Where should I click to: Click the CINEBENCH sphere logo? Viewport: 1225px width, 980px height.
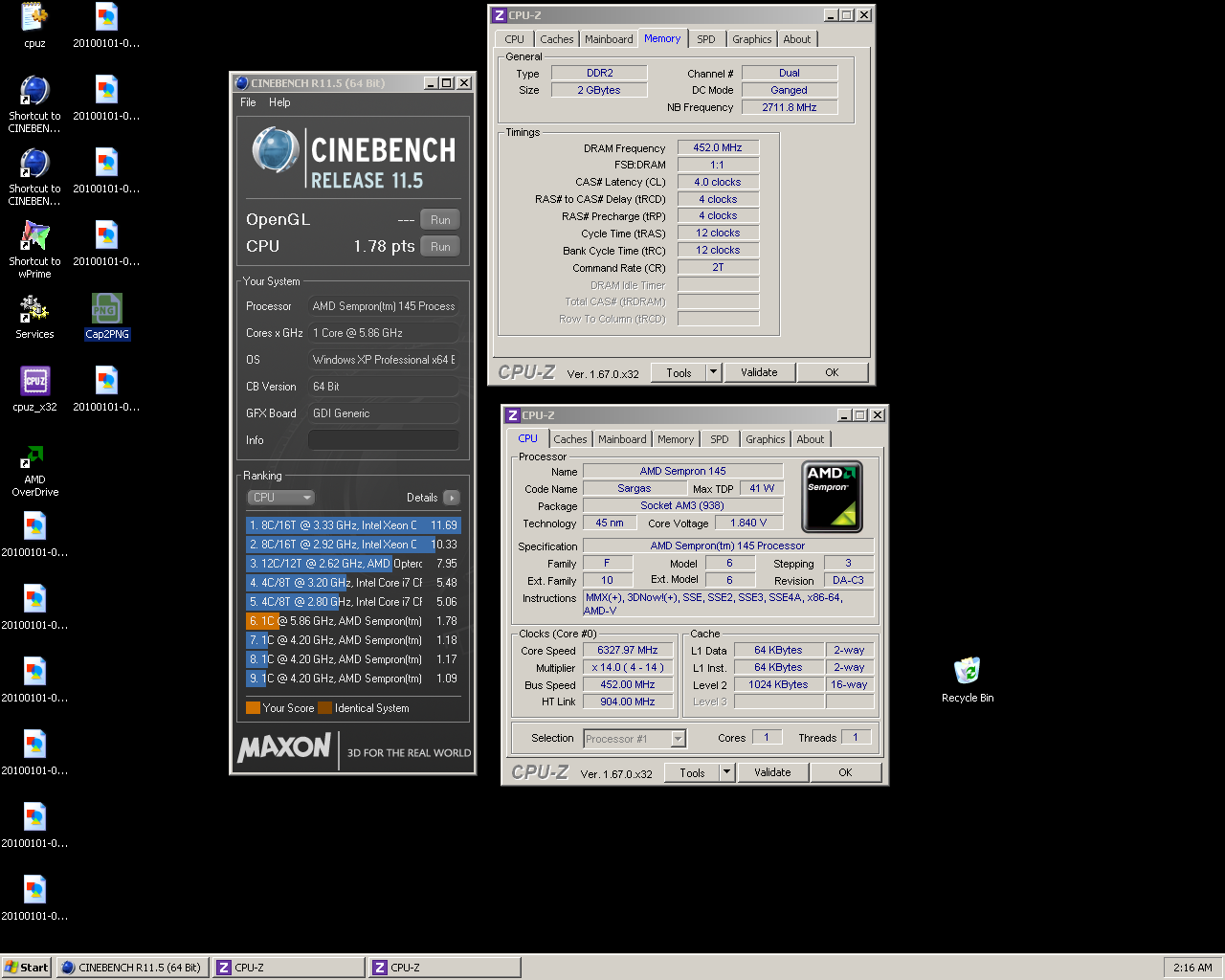pos(275,151)
